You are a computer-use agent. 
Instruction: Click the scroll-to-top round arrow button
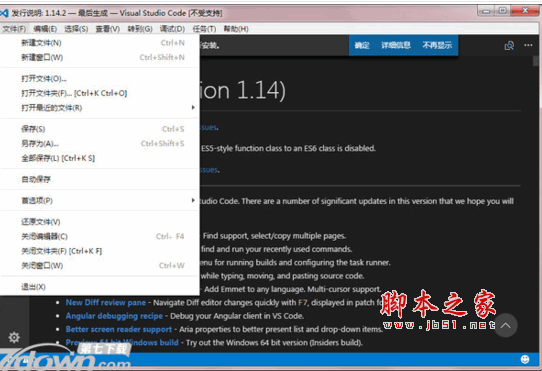pos(505,325)
